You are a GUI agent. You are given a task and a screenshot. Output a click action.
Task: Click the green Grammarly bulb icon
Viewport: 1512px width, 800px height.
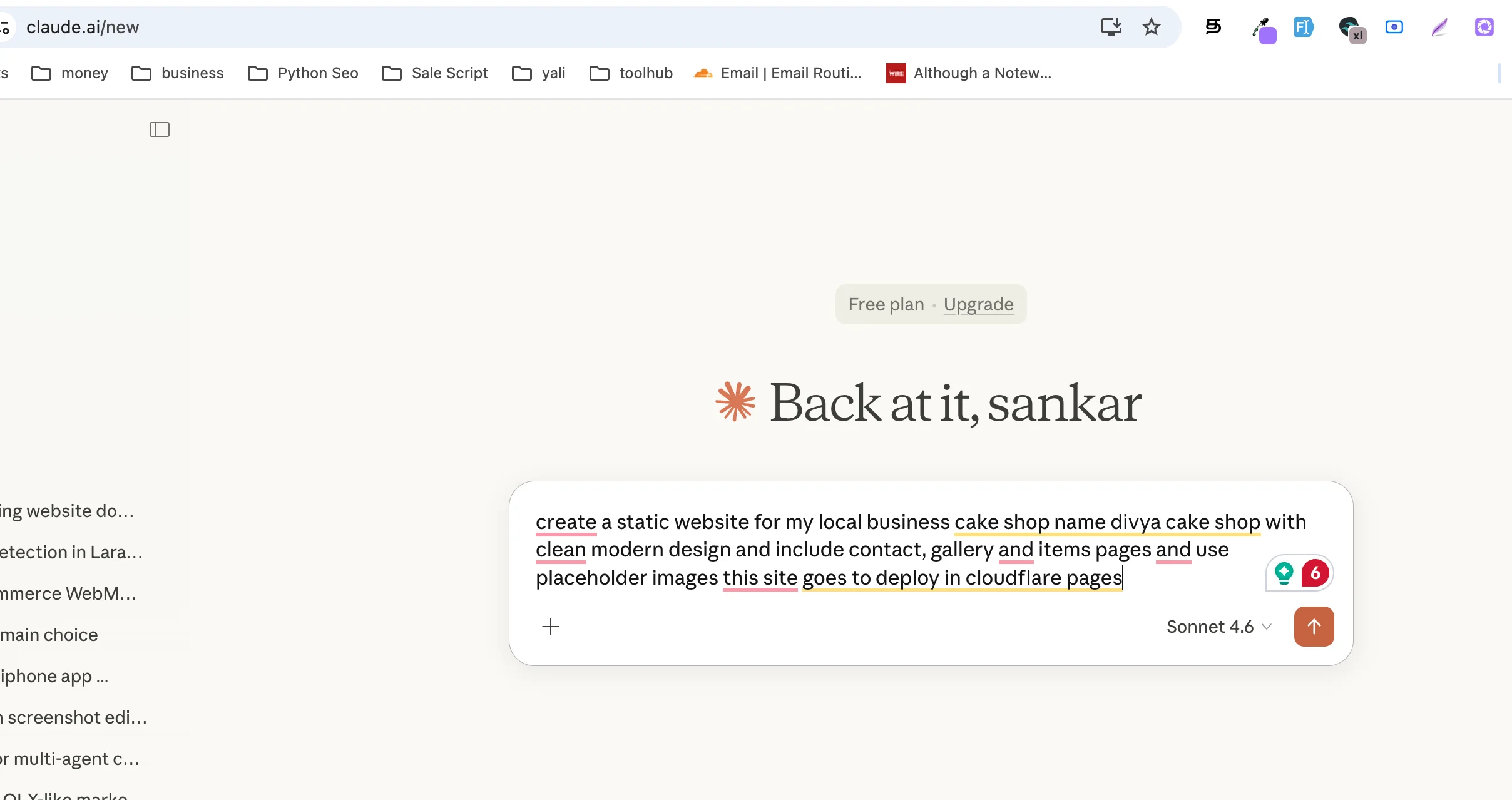(x=1284, y=572)
